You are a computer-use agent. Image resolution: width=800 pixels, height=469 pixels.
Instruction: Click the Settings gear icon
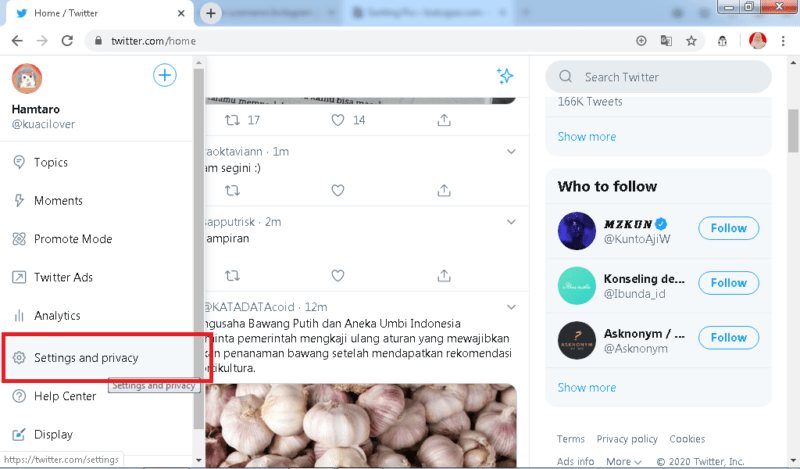point(19,358)
